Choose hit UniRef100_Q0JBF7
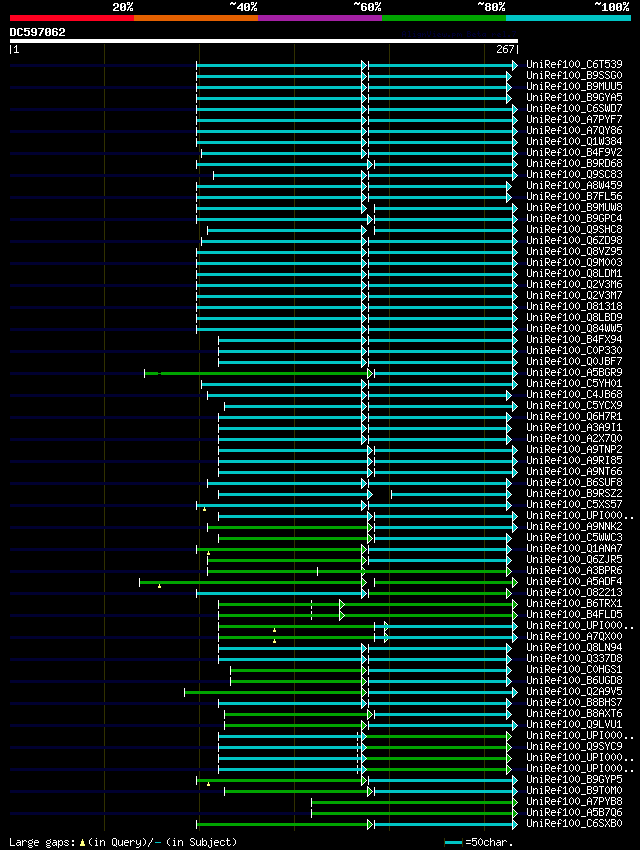640x850 pixels. click(x=574, y=361)
